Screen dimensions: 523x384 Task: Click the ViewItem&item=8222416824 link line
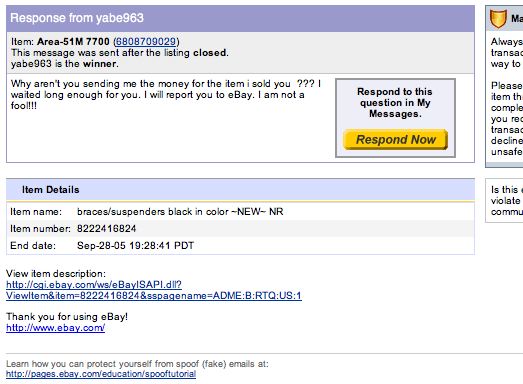click(154, 296)
